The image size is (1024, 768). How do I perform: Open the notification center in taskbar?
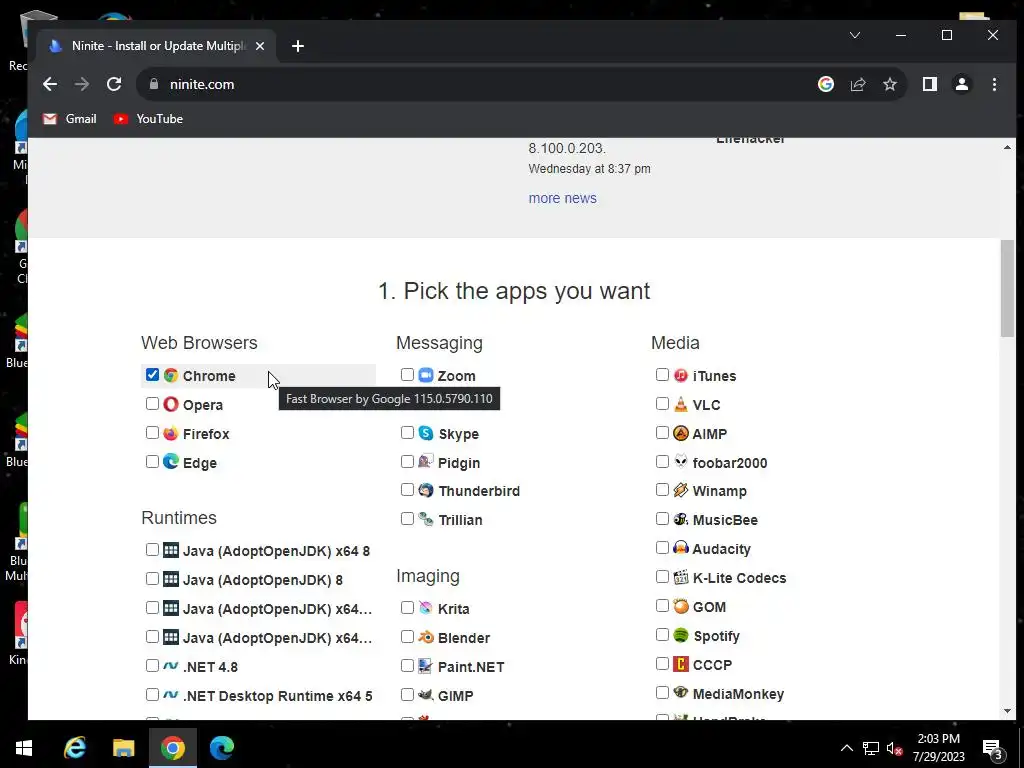click(x=993, y=748)
